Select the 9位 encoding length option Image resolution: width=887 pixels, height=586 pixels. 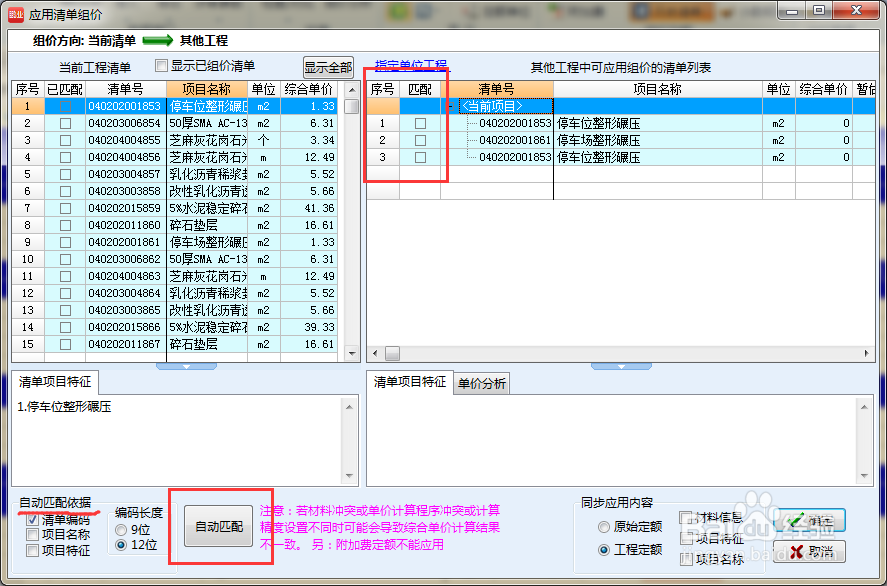pyautogui.click(x=119, y=530)
